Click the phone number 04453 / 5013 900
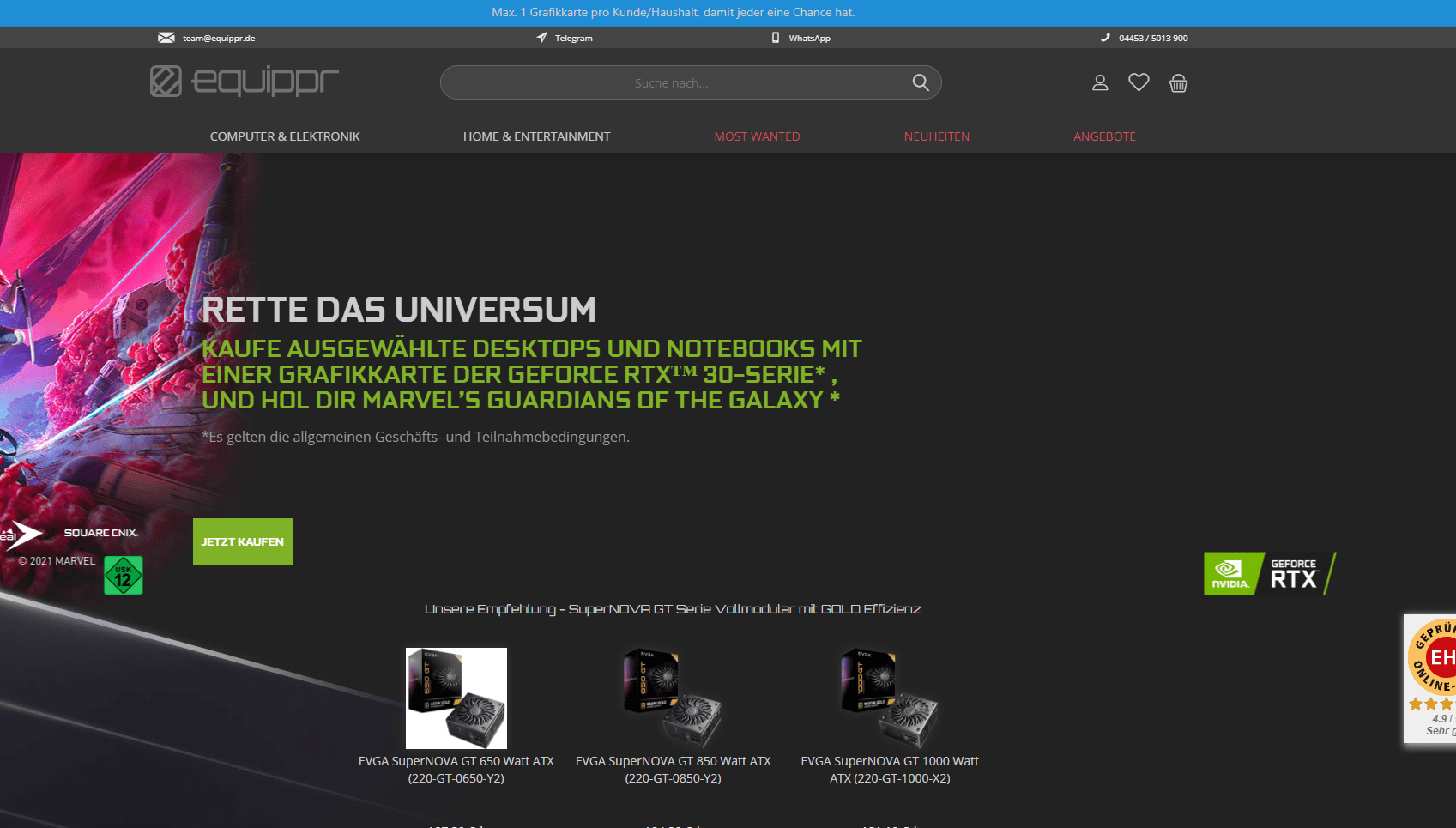This screenshot has height=828, width=1456. click(x=1153, y=39)
